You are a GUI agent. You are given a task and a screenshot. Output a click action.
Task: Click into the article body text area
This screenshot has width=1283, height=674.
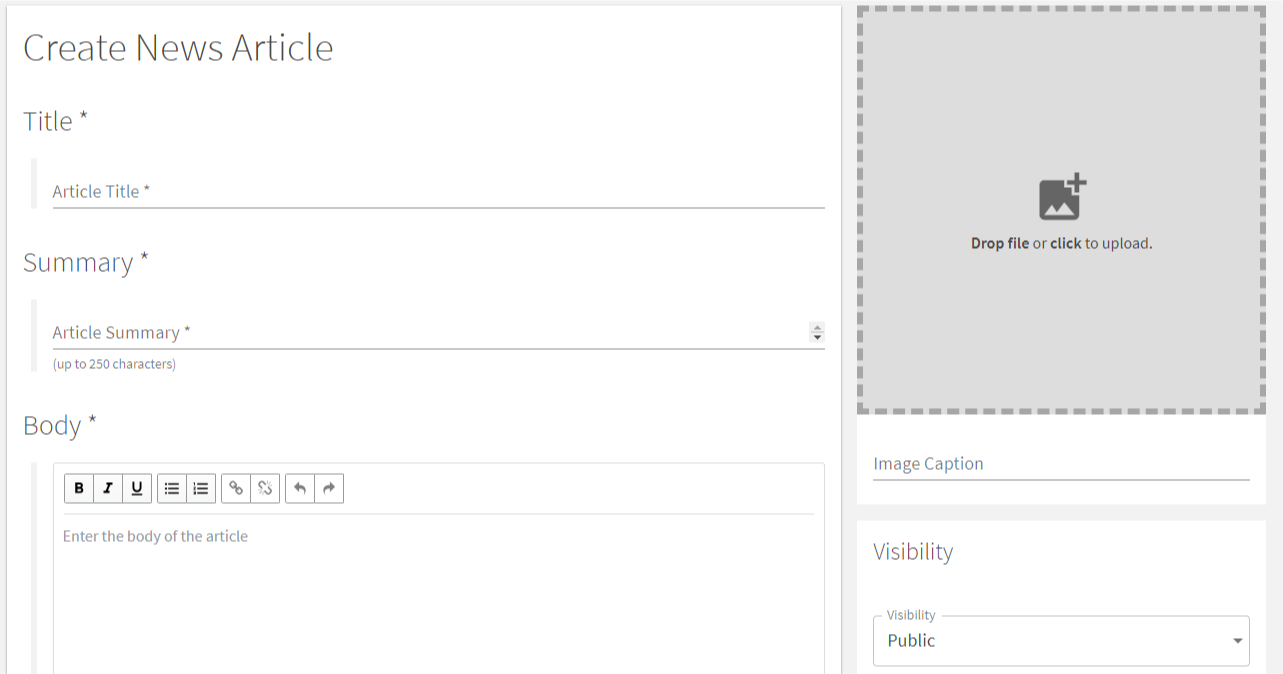[438, 595]
